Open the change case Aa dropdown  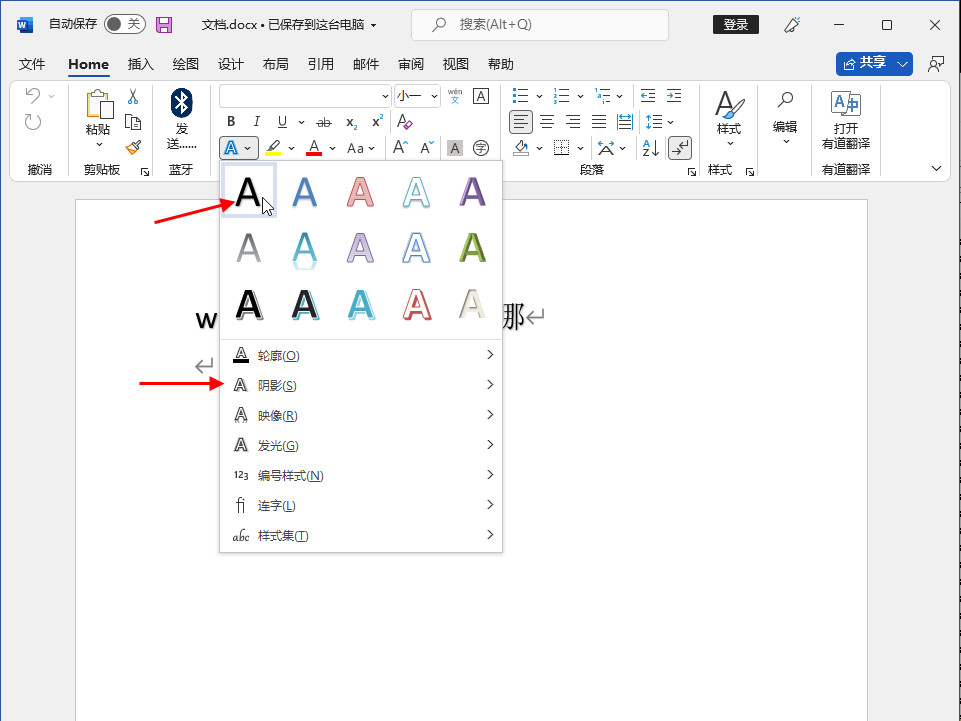tap(360, 148)
